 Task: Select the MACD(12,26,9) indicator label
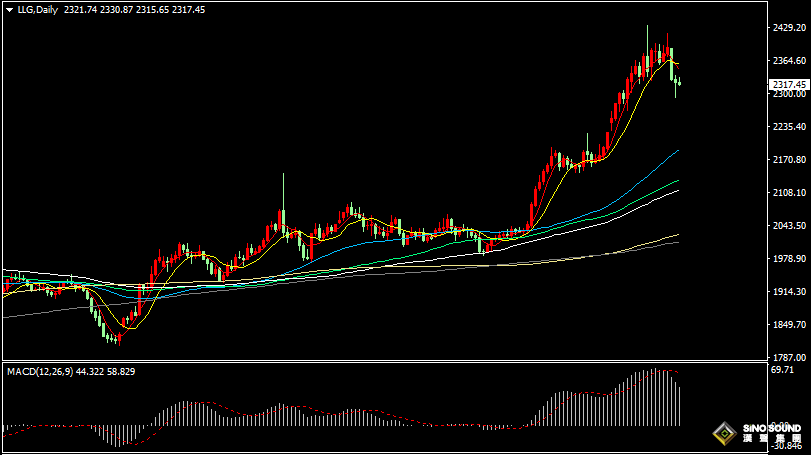point(39,371)
